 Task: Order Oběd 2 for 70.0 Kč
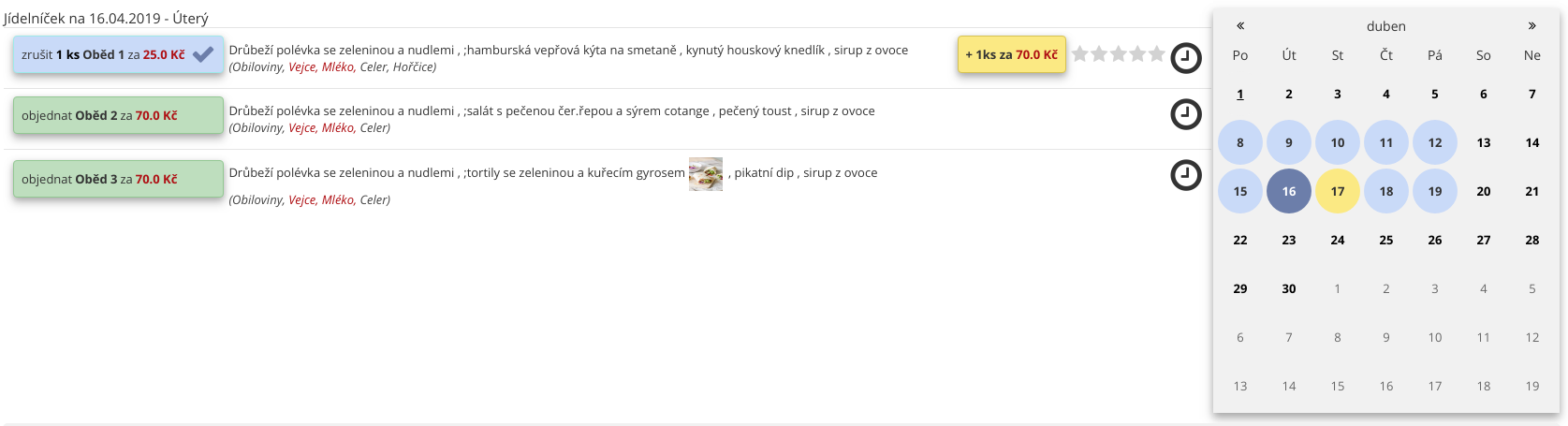point(118,115)
